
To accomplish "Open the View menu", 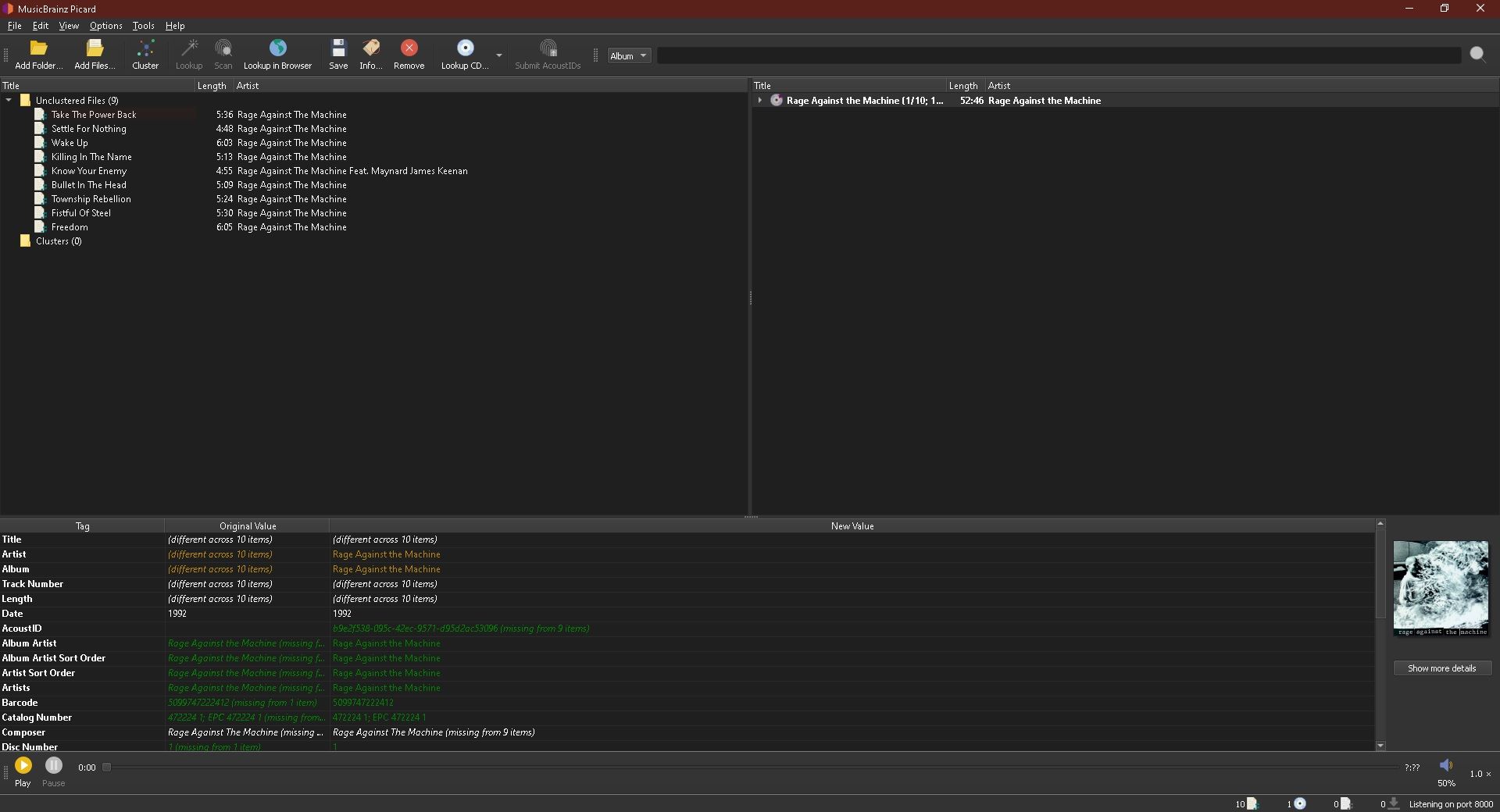I will click(x=69, y=26).
